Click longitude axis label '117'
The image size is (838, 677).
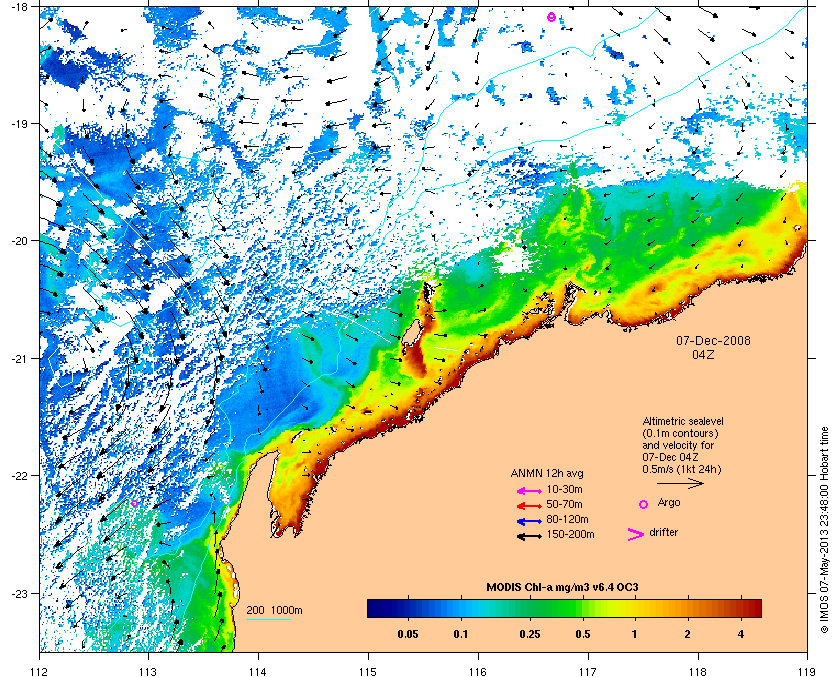click(588, 671)
